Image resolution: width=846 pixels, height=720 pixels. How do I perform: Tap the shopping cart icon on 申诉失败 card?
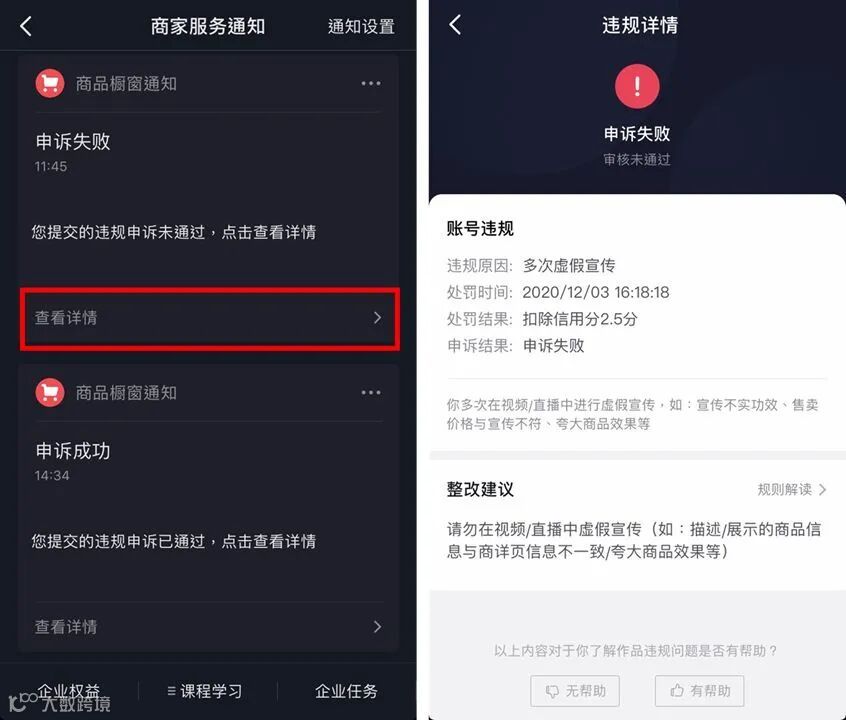click(50, 84)
